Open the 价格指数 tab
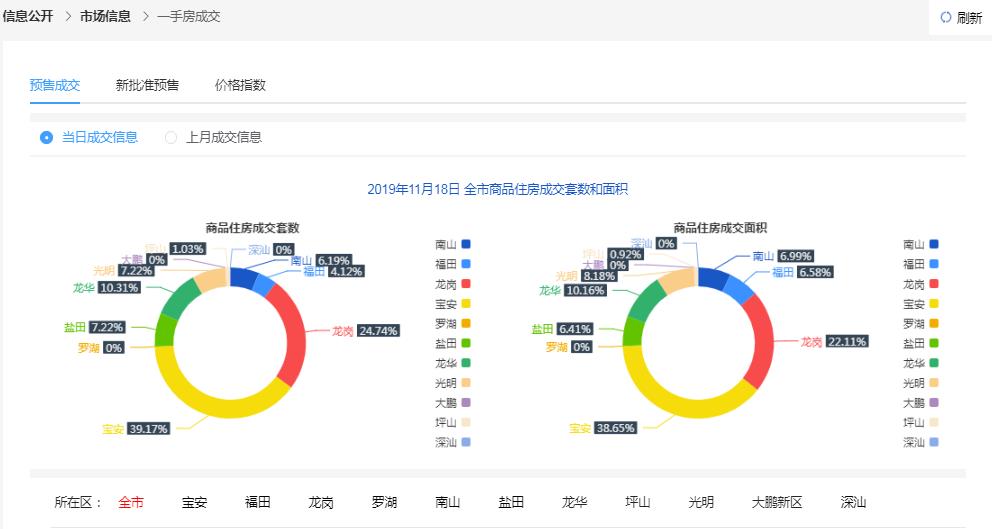 click(x=240, y=85)
